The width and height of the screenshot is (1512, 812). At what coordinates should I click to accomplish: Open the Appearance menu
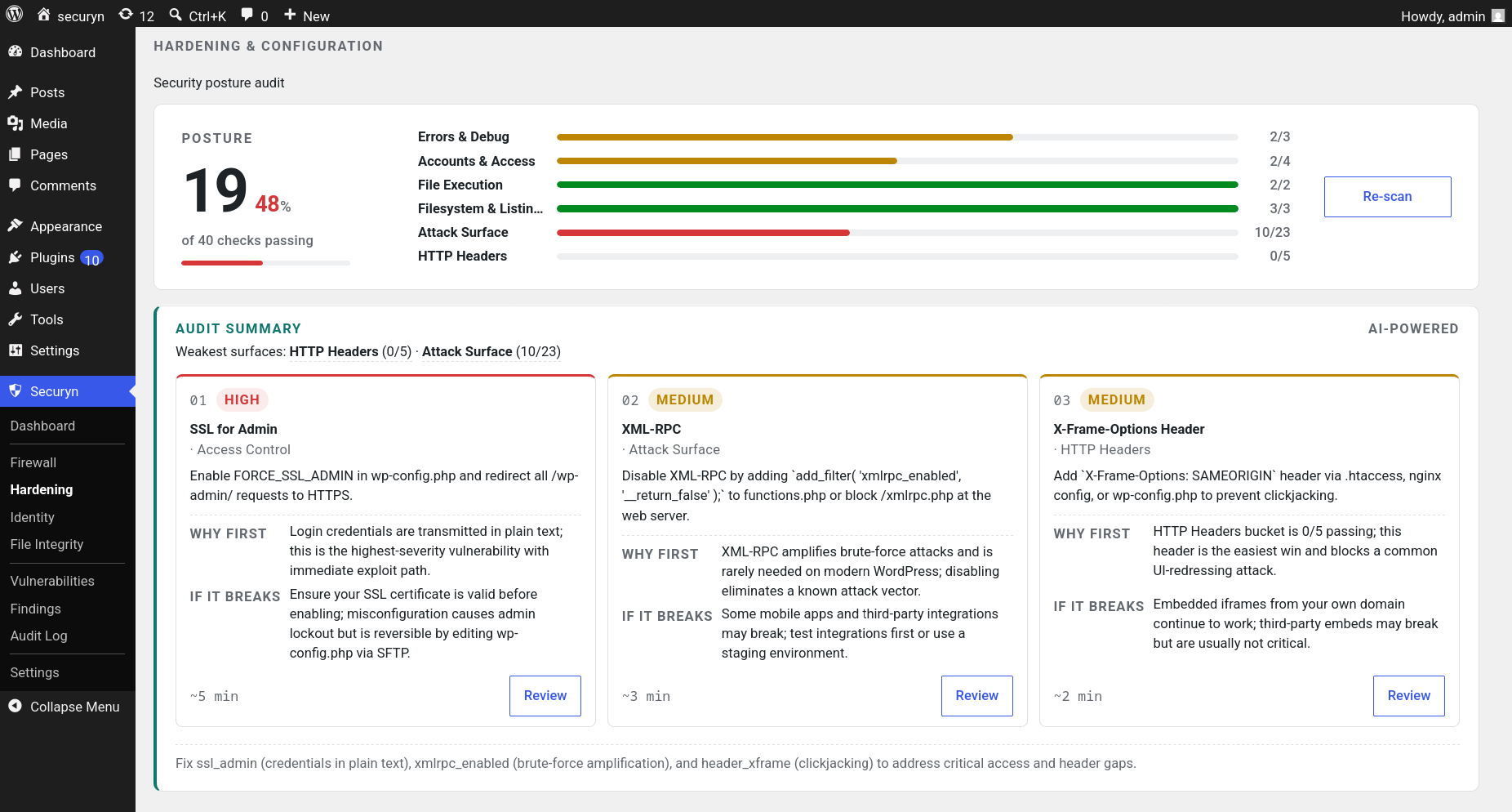(x=68, y=226)
